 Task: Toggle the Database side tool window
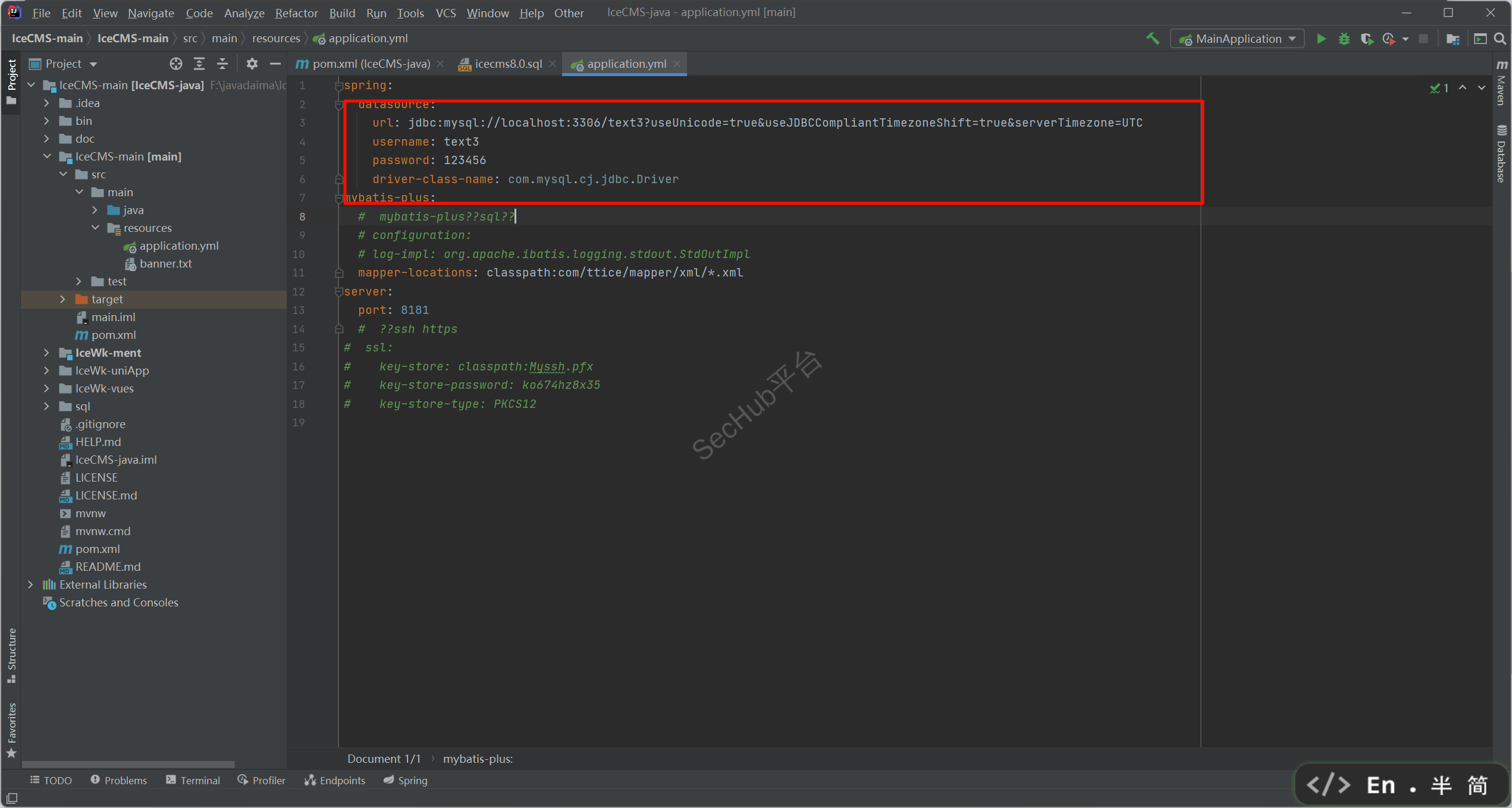pos(1501,155)
